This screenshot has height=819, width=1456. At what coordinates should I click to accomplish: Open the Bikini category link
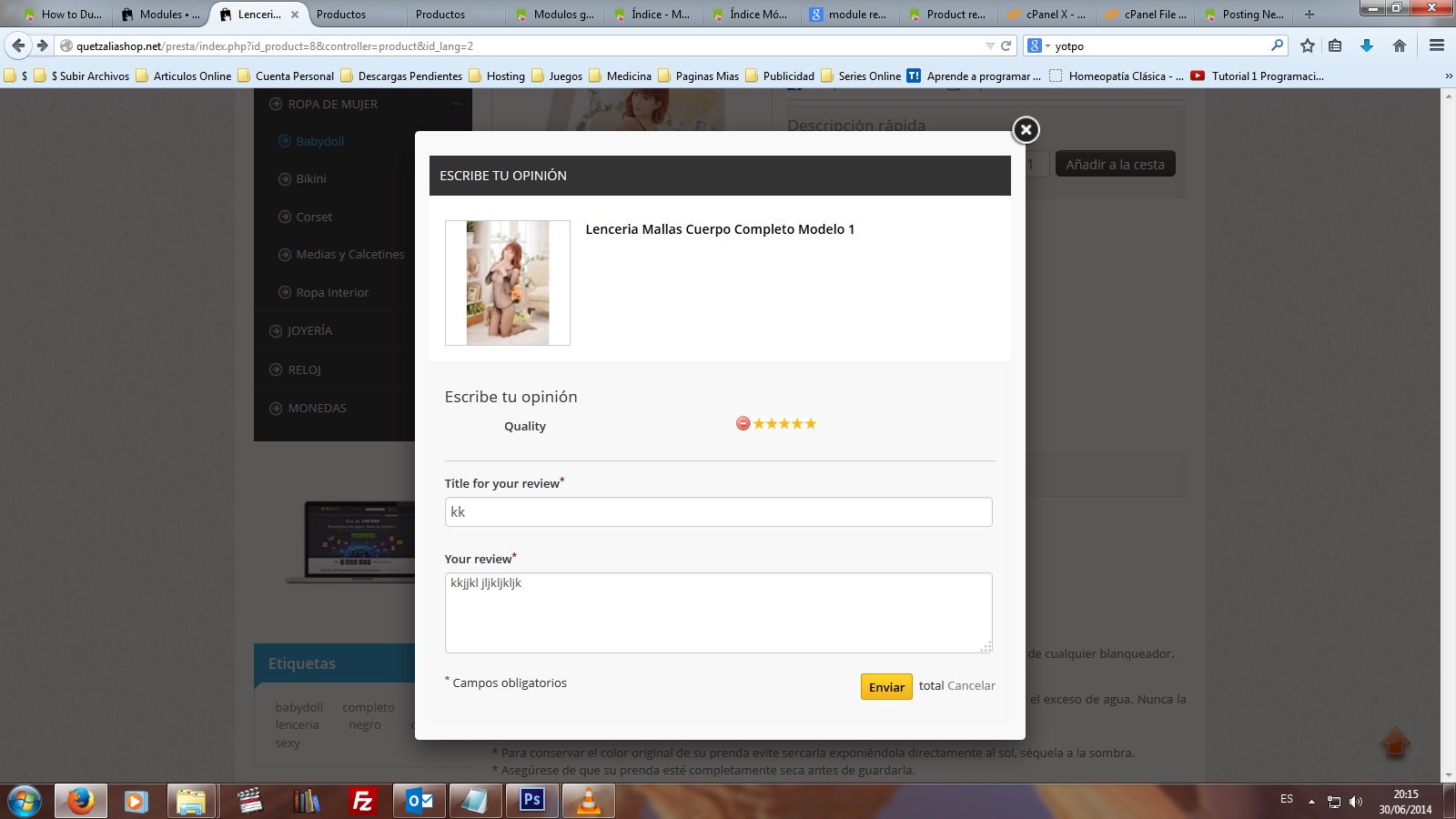point(311,179)
